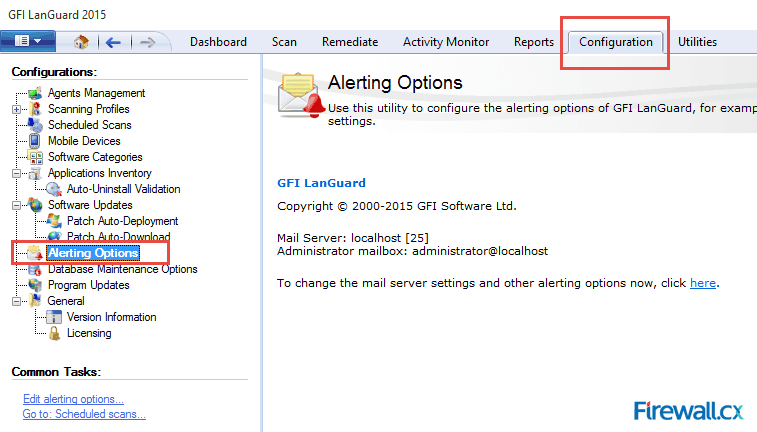The image size is (757, 432).
Task: Open the Utilities tab
Action: coord(697,42)
